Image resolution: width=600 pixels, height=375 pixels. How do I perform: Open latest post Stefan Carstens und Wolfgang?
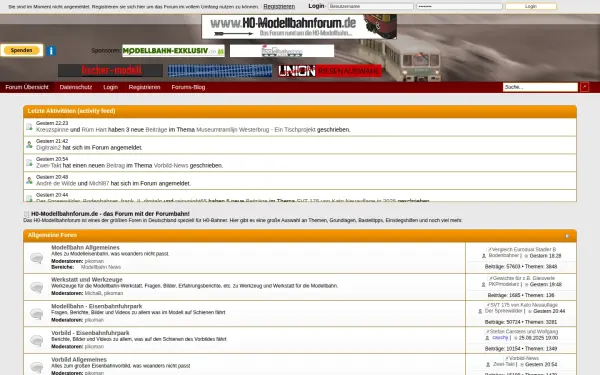pyautogui.click(x=523, y=331)
